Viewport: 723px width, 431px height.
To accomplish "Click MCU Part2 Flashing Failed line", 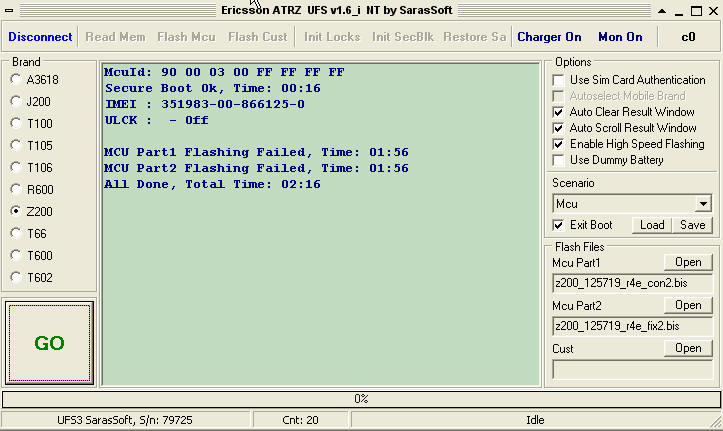I will (x=256, y=168).
